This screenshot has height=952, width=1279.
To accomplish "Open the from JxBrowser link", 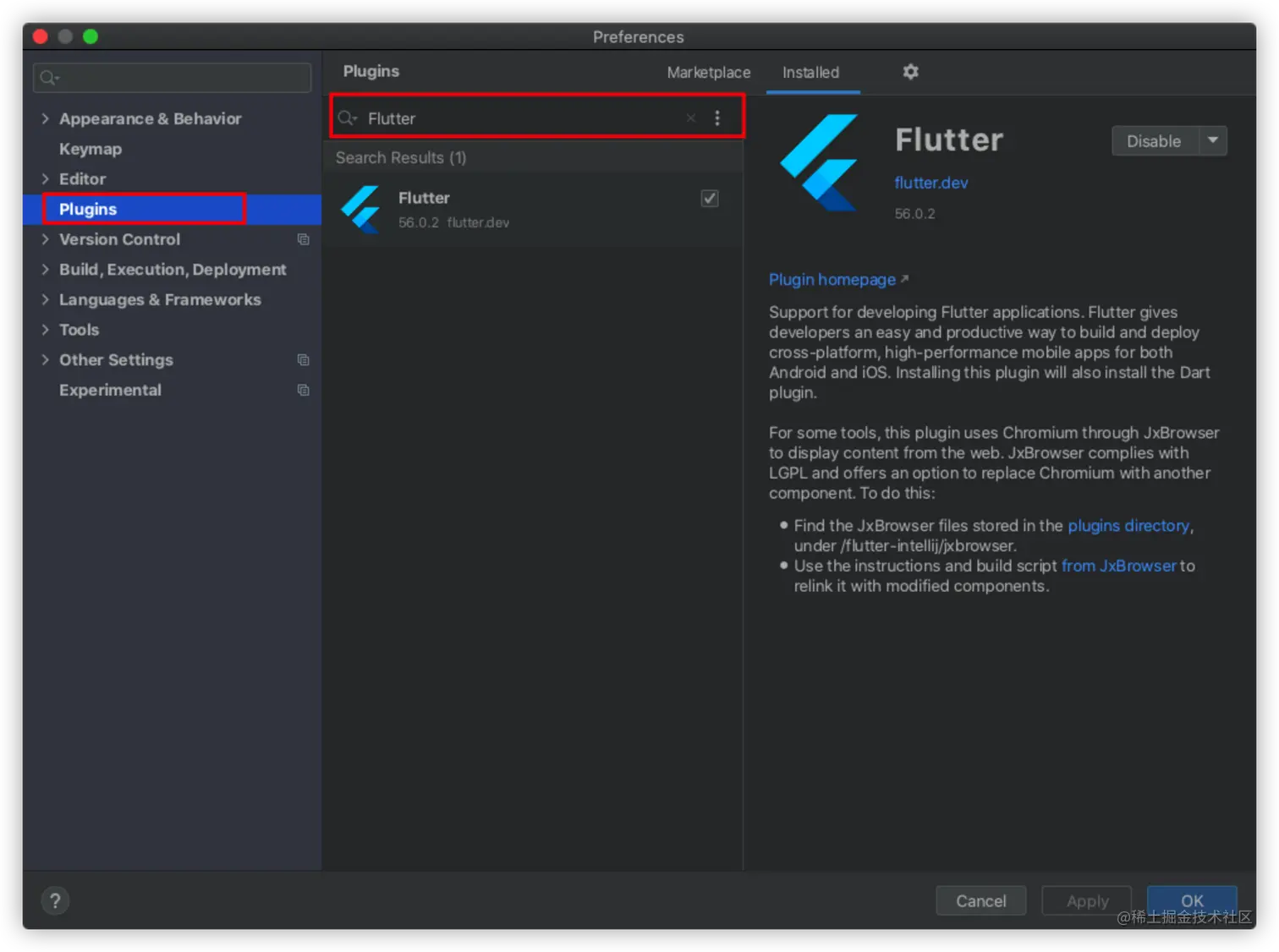I will pyautogui.click(x=1119, y=566).
